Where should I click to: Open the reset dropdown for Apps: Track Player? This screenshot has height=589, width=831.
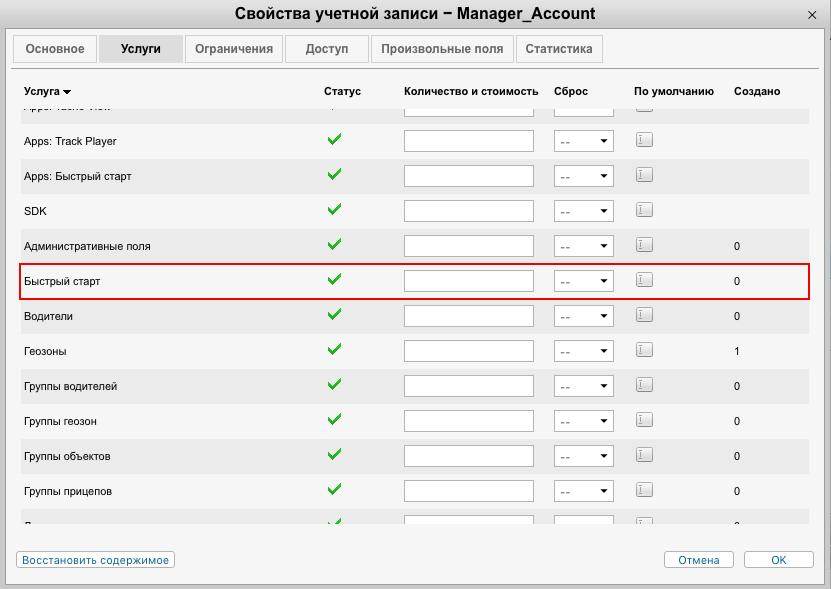(584, 142)
